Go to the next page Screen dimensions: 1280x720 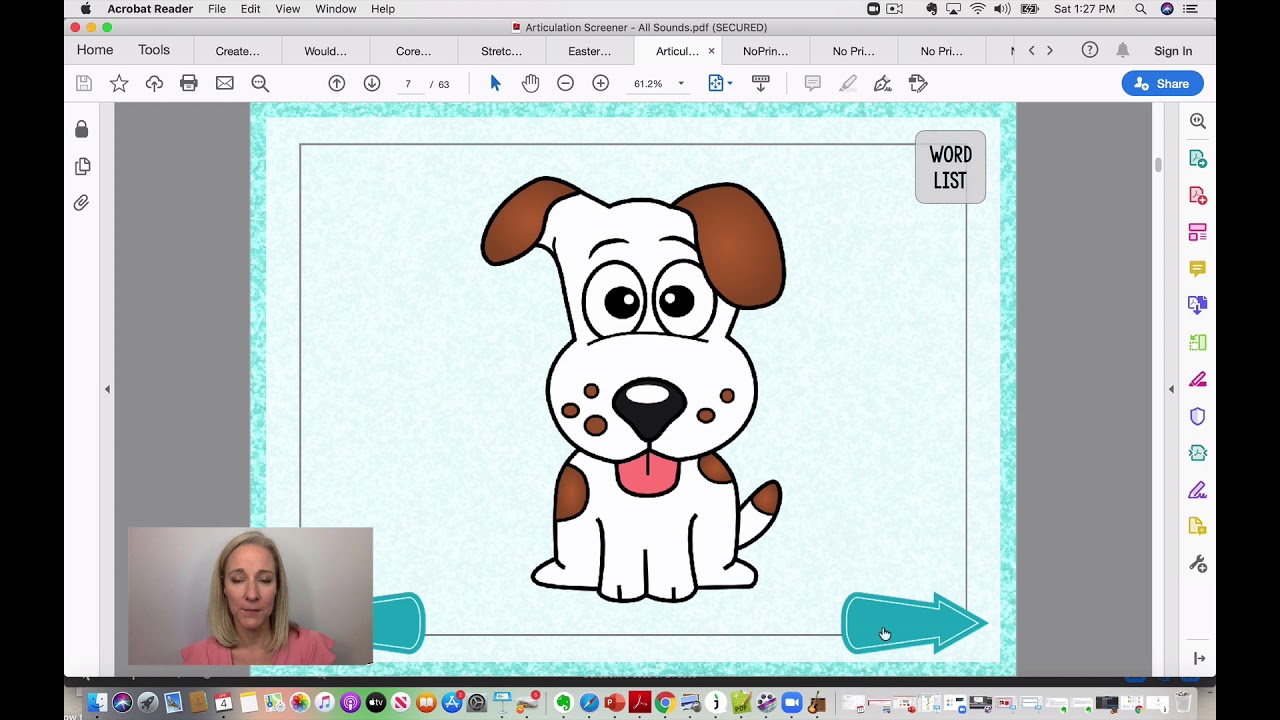[372, 84]
